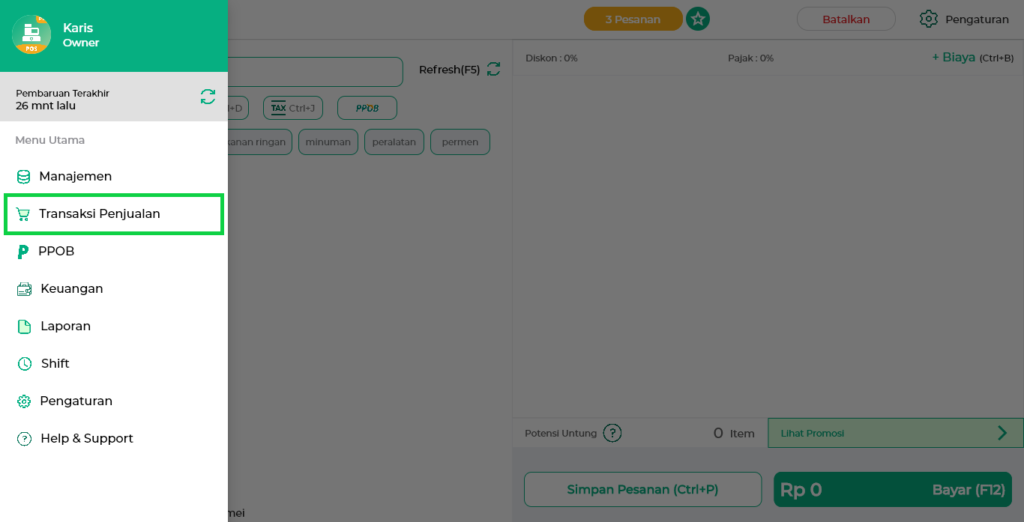Open Pengaturan in the sidebar menu
Image resolution: width=1024 pixels, height=522 pixels.
point(75,401)
